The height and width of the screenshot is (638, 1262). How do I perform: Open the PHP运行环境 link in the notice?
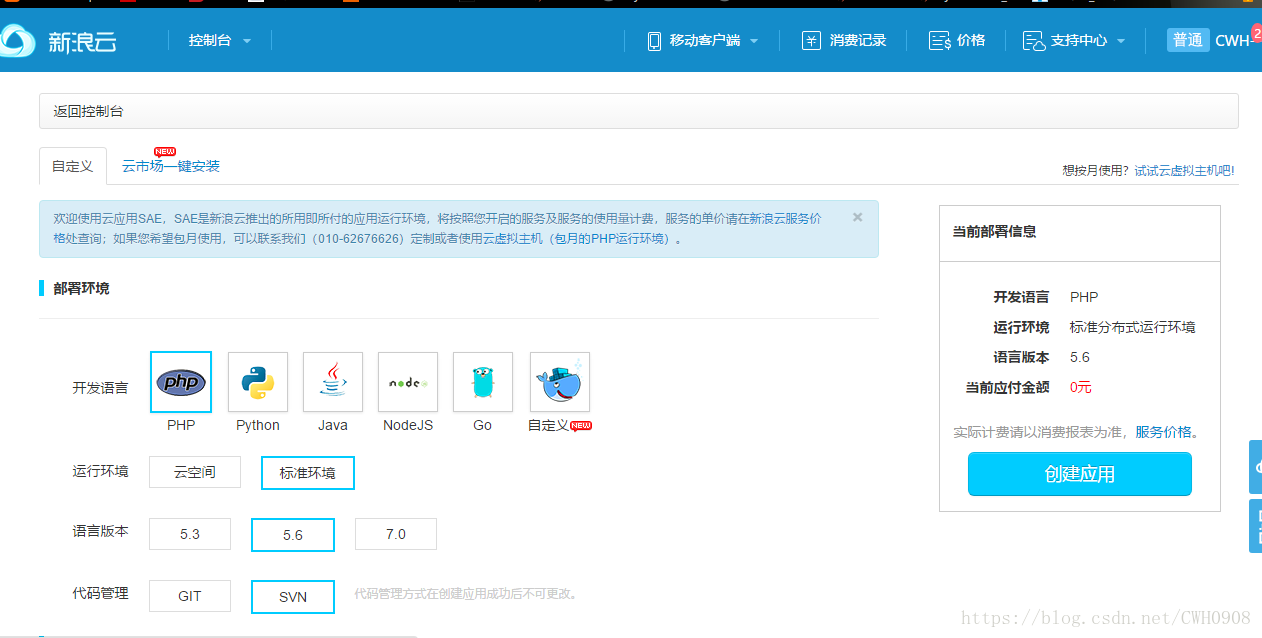point(627,239)
